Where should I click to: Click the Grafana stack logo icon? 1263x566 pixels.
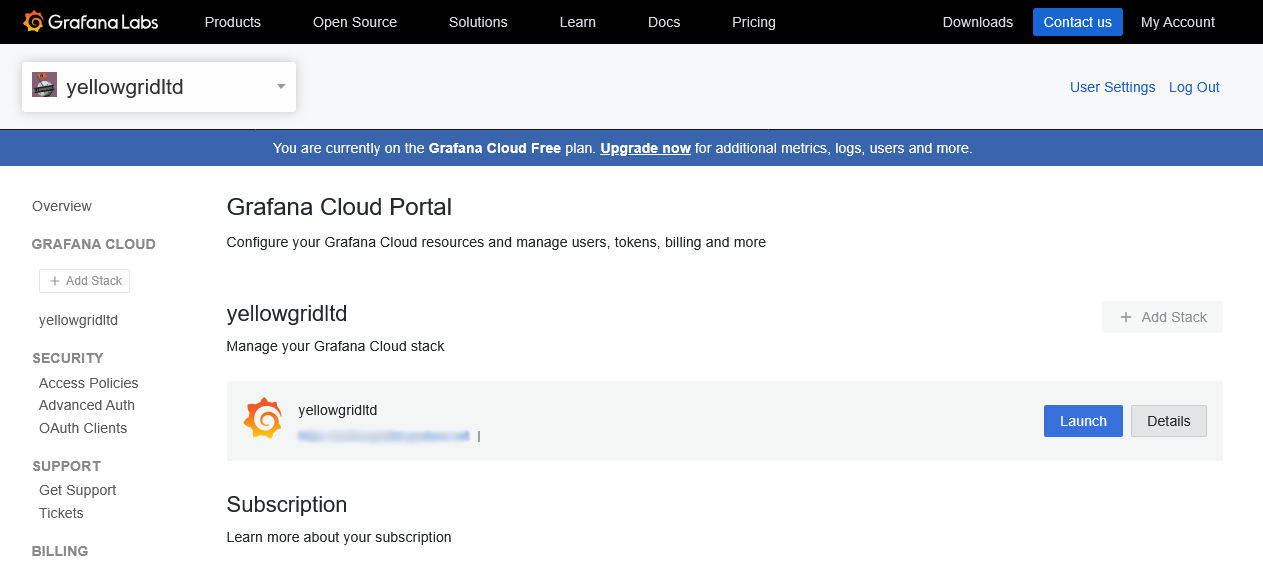coord(263,418)
